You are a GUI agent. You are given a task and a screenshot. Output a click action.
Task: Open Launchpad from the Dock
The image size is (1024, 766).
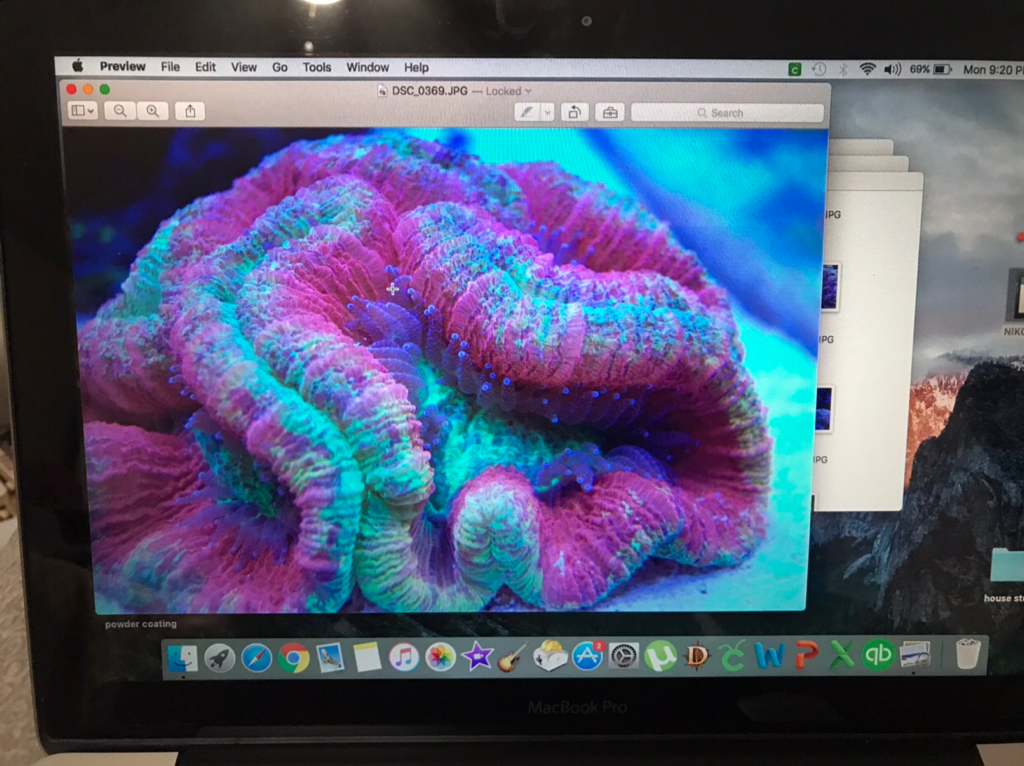219,657
